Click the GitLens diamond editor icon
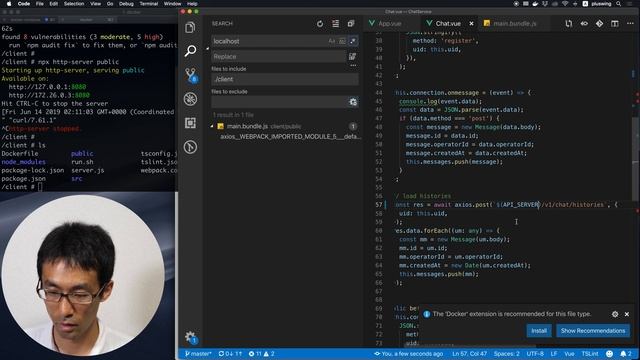Viewport: 640px width, 360px height. tap(599, 24)
